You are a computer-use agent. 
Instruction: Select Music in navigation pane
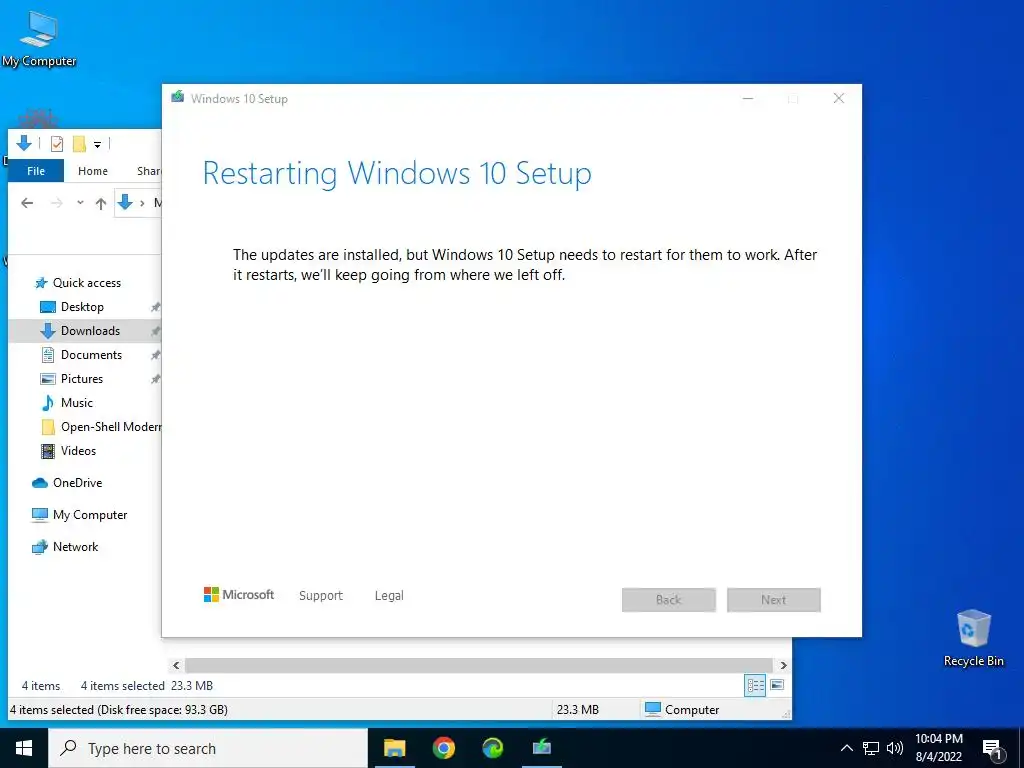point(76,403)
